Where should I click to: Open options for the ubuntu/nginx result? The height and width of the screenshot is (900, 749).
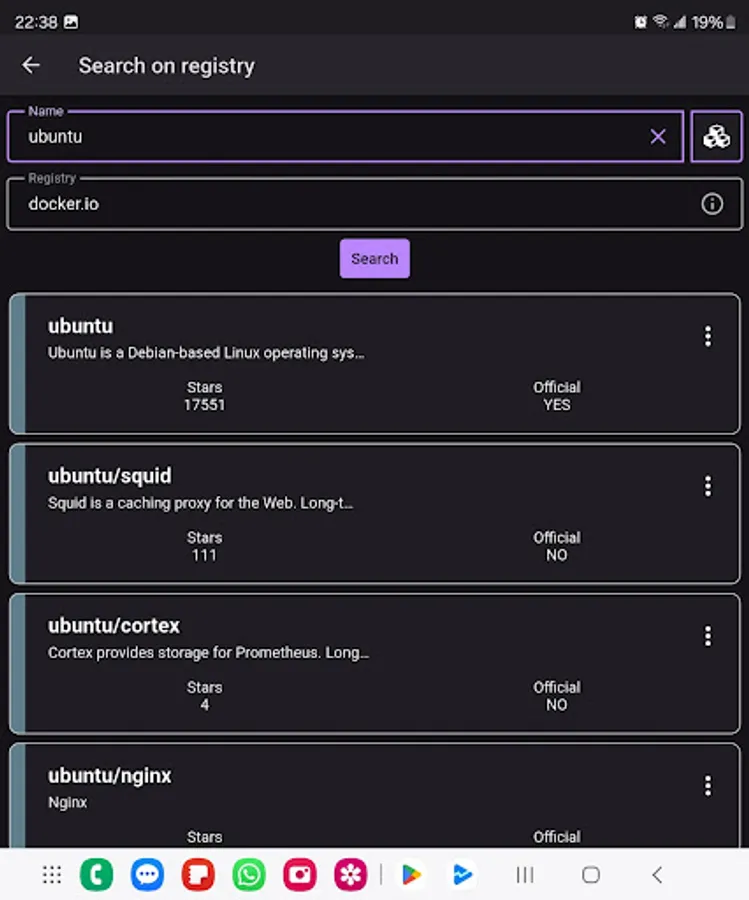tap(708, 786)
